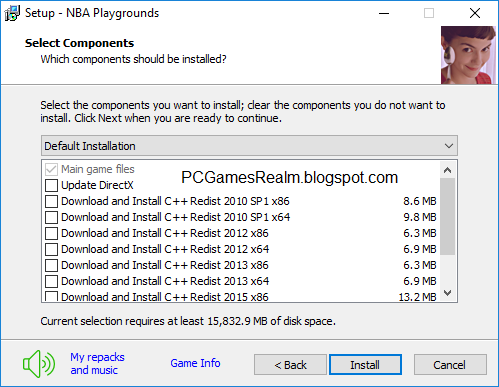Minimize the setup window
Image resolution: width=499 pixels, height=387 pixels.
point(384,13)
